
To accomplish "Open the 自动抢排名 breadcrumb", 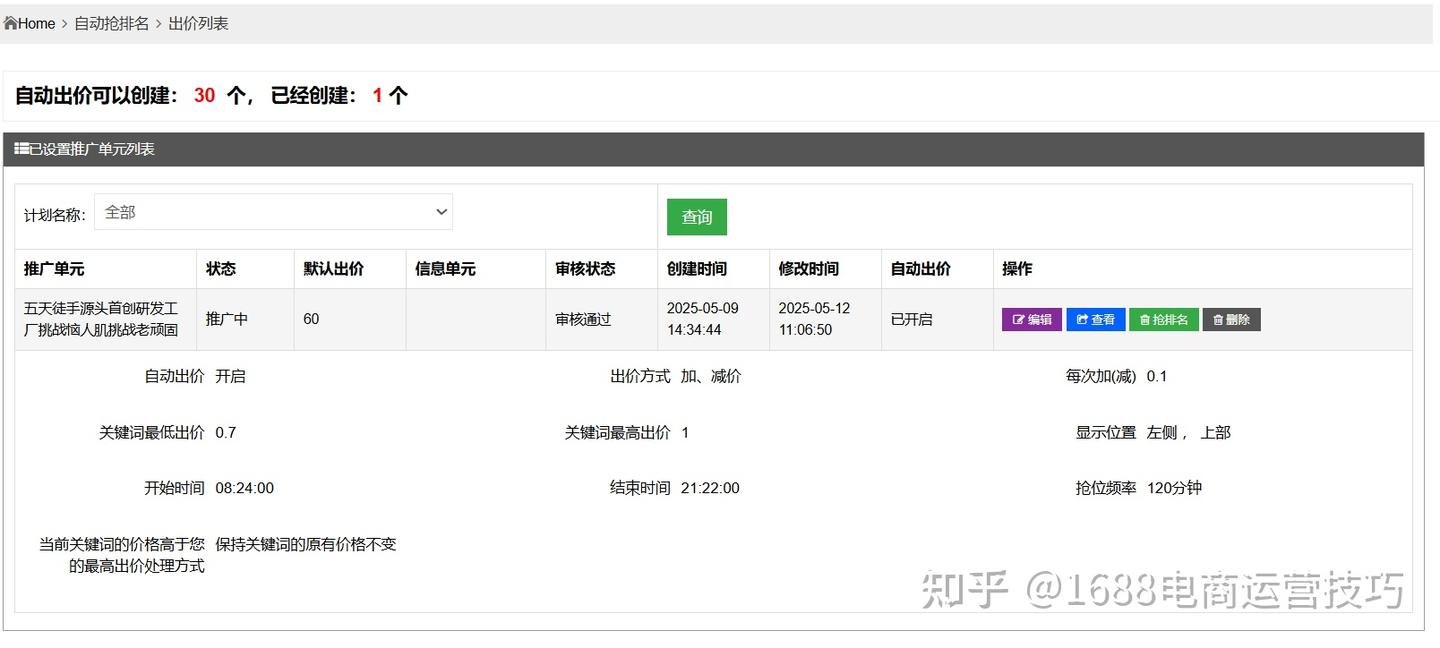I will coord(111,23).
